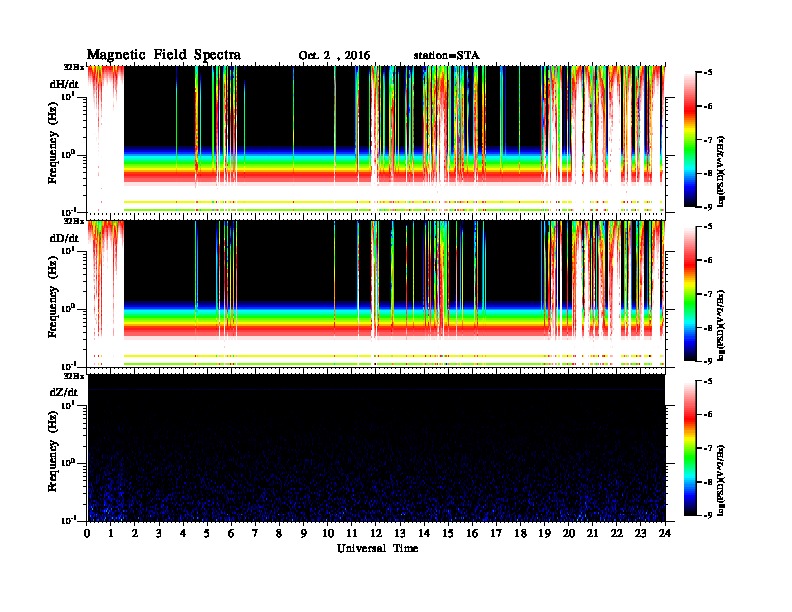The width and height of the screenshot is (792, 612).
Task: Click the hour 12 tick label
Action: (x=376, y=534)
